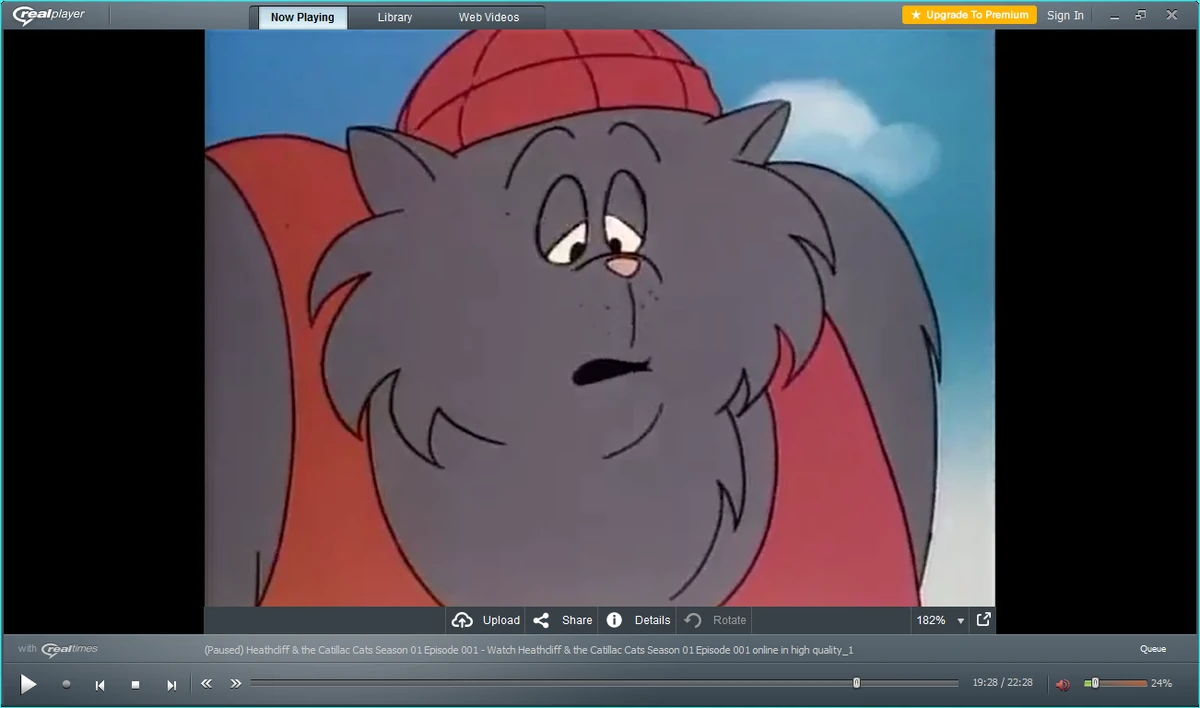
Task: Click the Rotate icon
Action: click(x=692, y=620)
